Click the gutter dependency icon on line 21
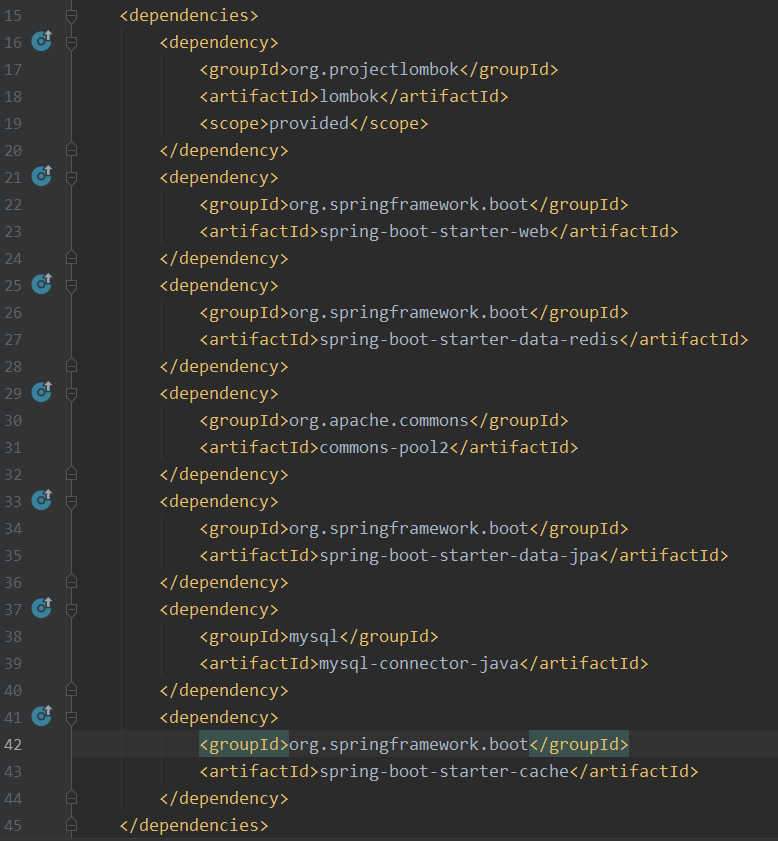 pos(41,176)
